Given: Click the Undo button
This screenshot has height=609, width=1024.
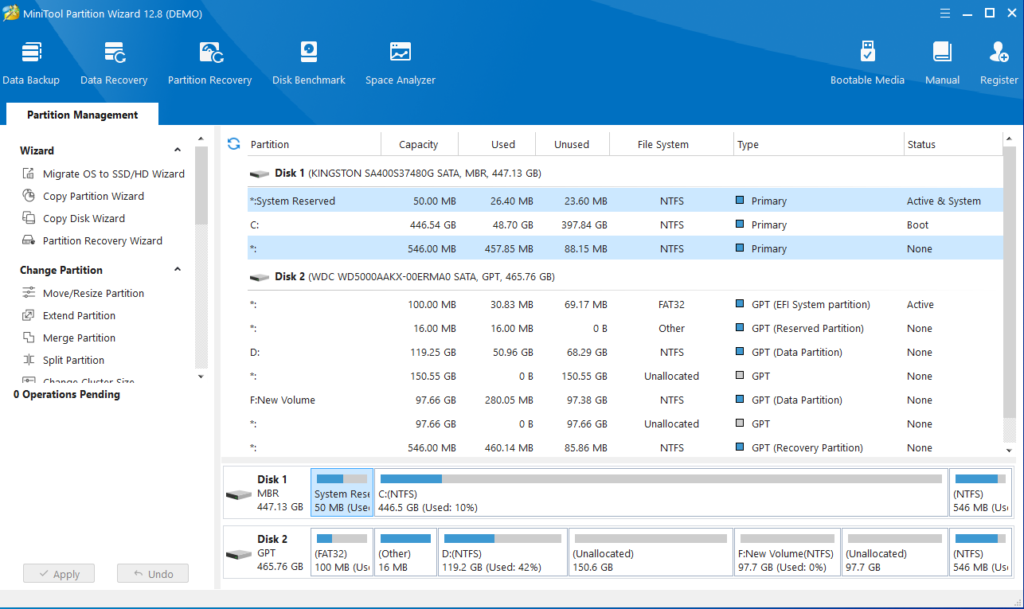Looking at the screenshot, I should click(x=153, y=574).
